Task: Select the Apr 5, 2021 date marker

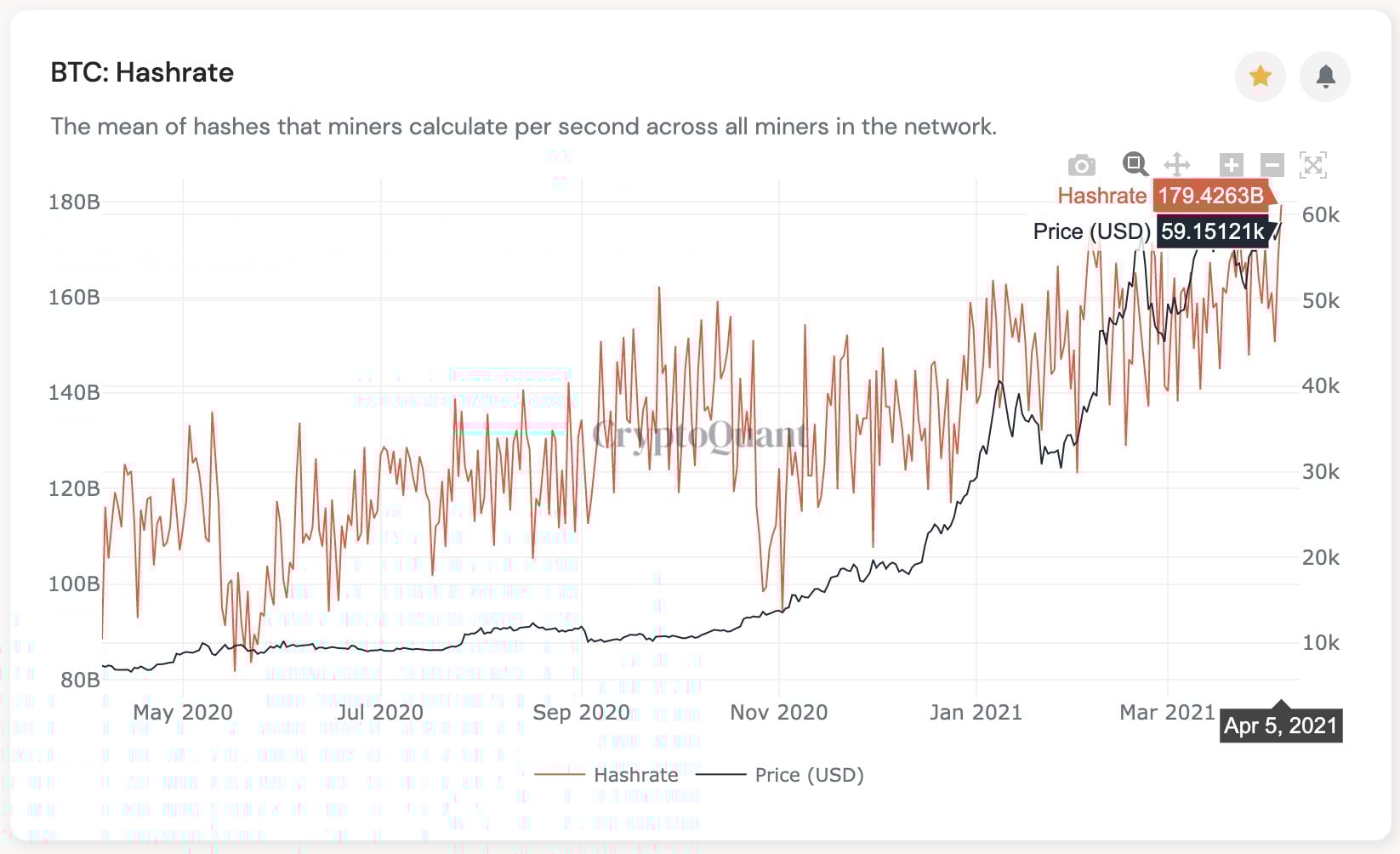Action: click(x=1281, y=725)
